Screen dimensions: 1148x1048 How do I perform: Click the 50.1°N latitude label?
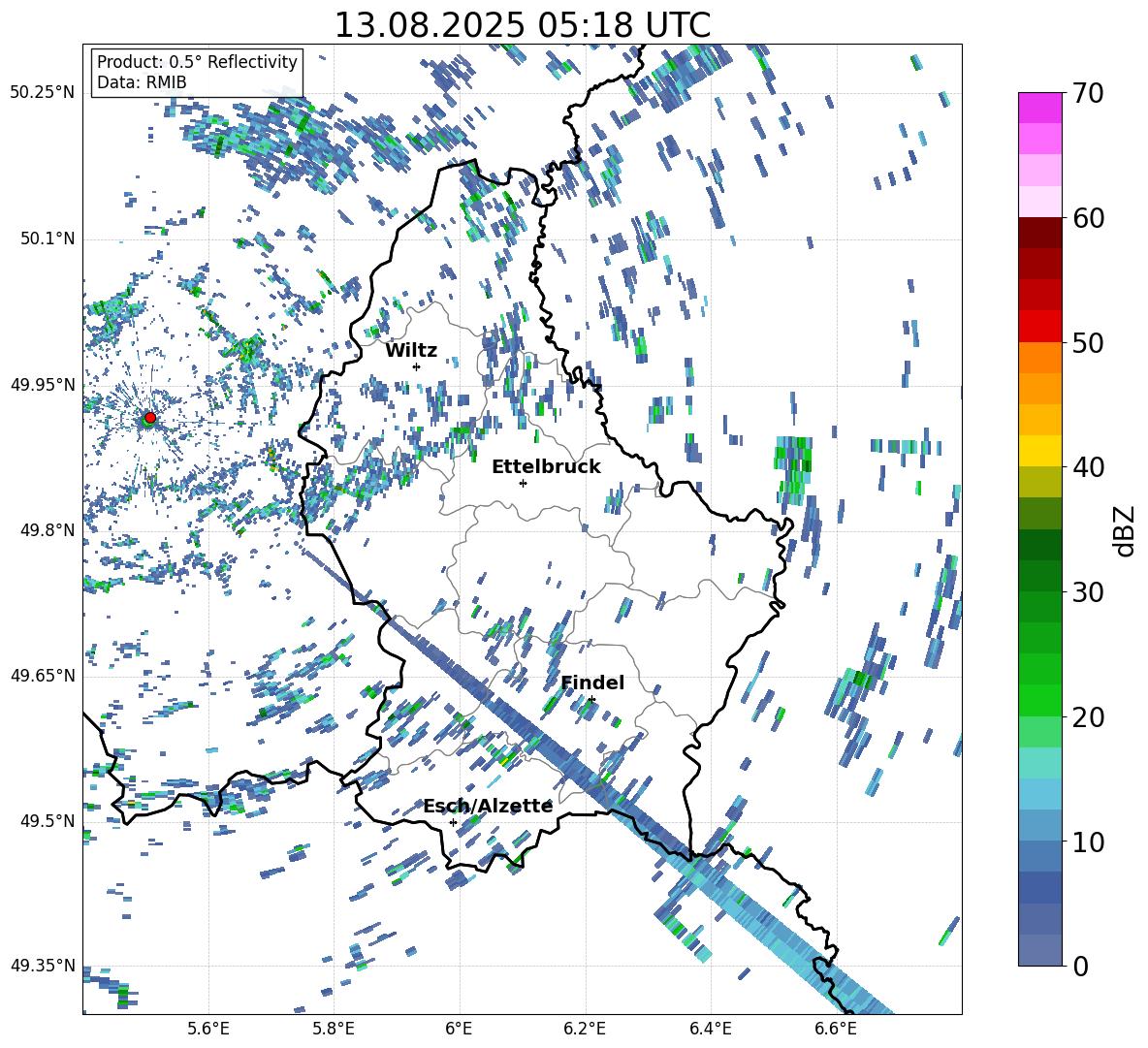coord(48,239)
